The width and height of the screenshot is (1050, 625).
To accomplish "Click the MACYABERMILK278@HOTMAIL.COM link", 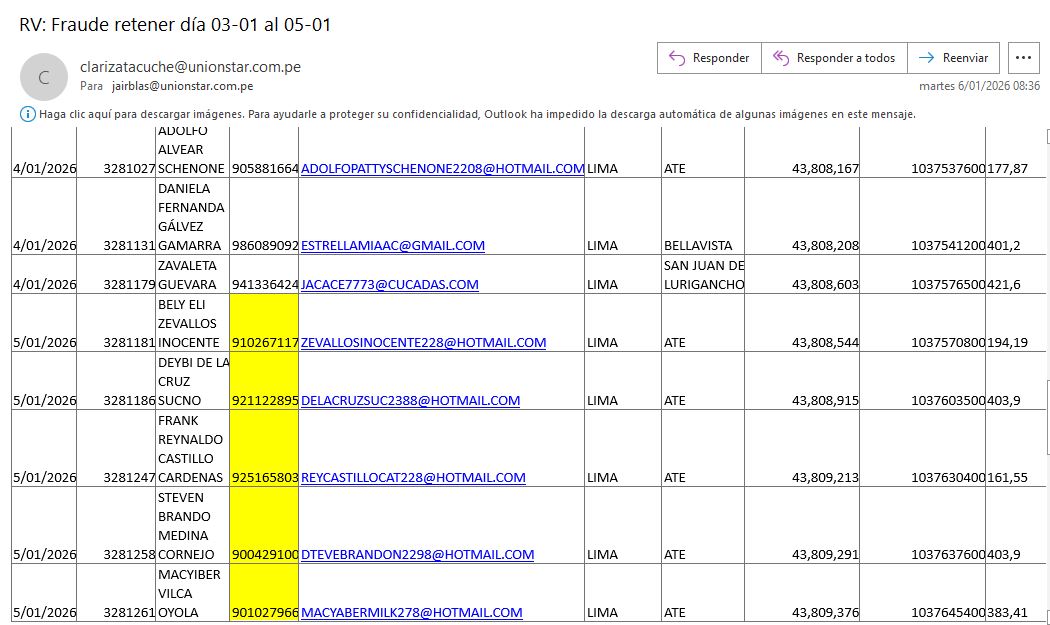I will tap(411, 612).
